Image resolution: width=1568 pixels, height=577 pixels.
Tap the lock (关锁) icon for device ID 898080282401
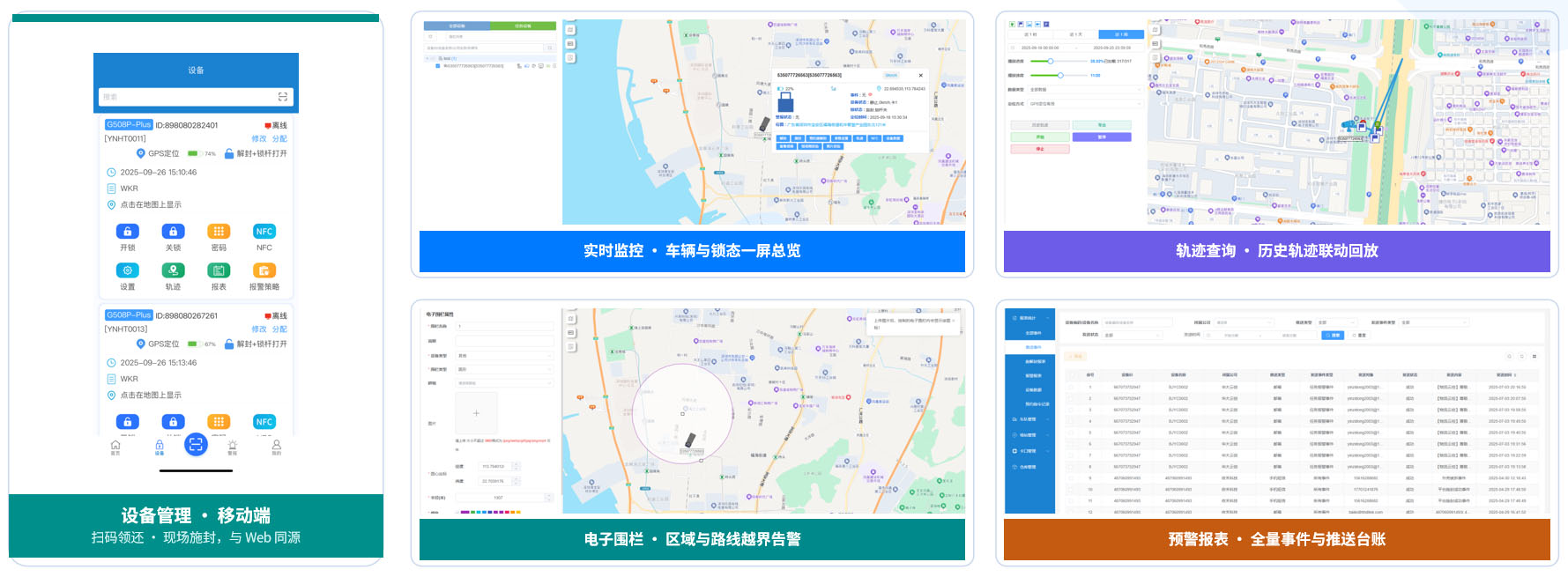173,232
